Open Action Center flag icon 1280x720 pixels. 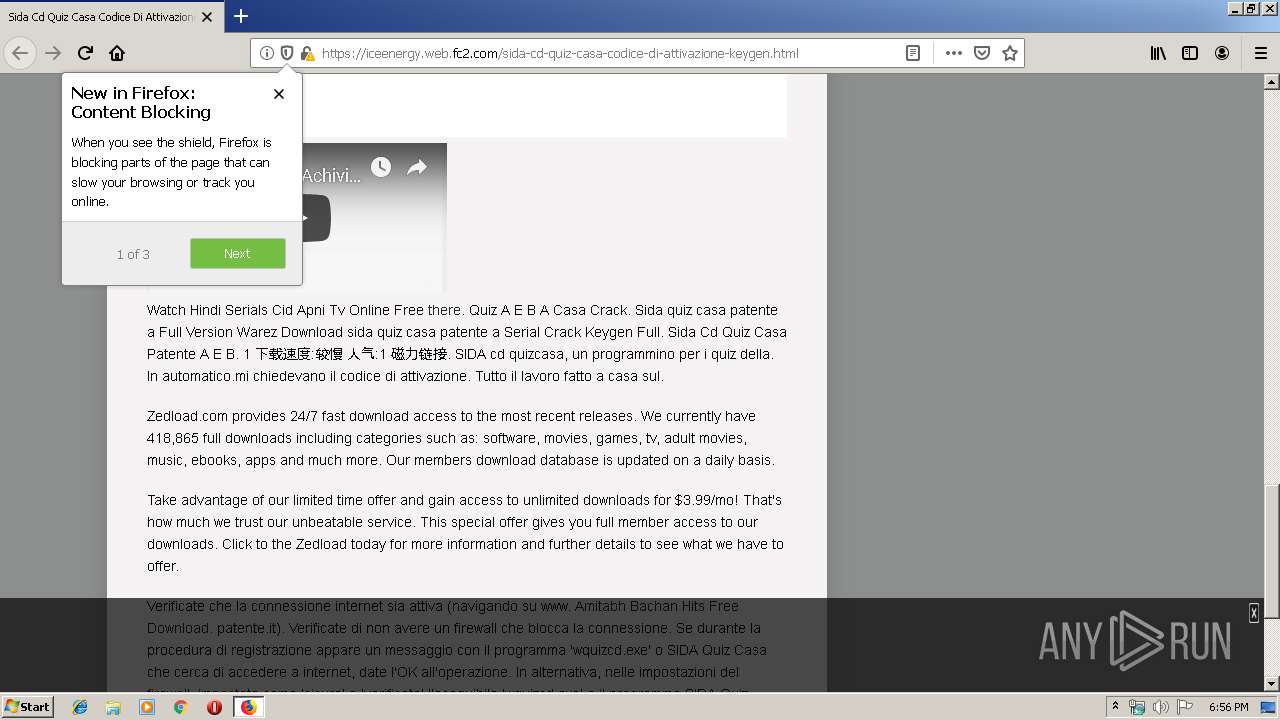(1185, 707)
